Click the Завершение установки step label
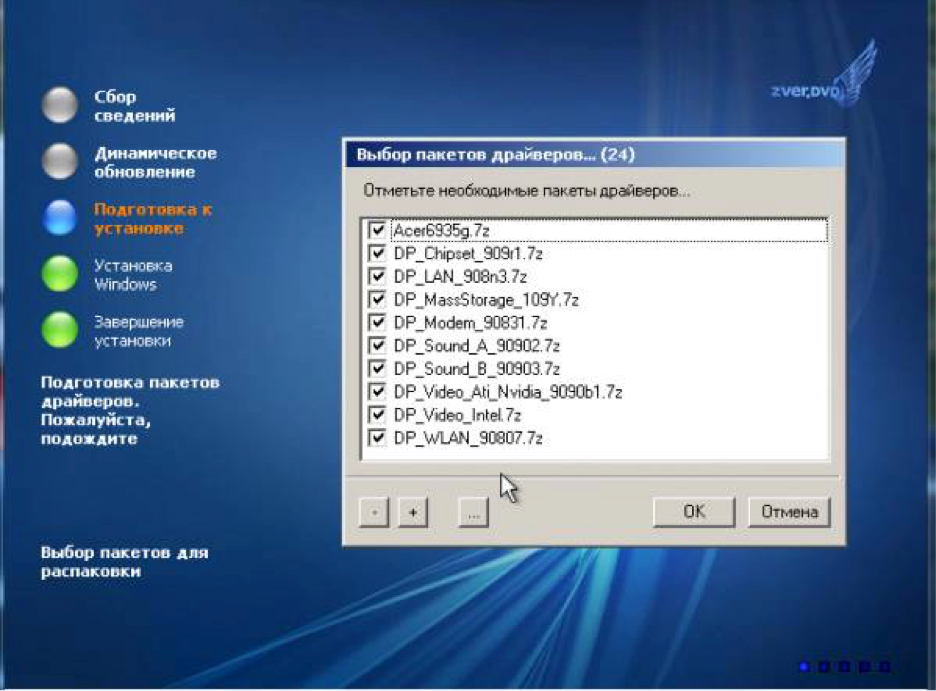The height and width of the screenshot is (691, 936). click(x=138, y=331)
